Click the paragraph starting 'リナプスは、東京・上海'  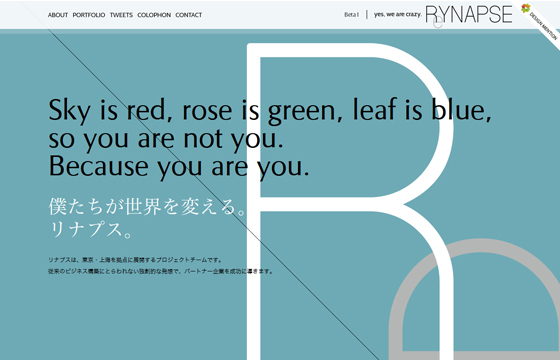tap(135, 260)
